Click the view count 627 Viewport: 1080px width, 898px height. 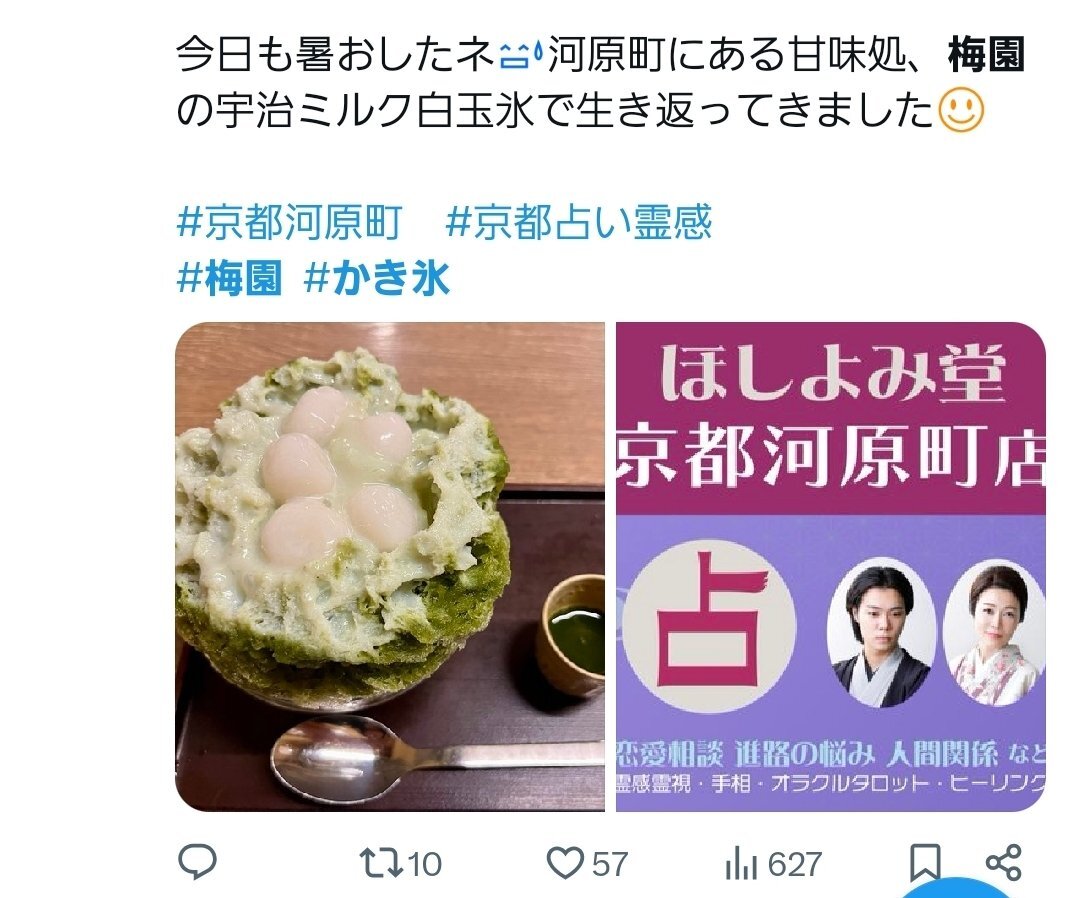[x=795, y=864]
